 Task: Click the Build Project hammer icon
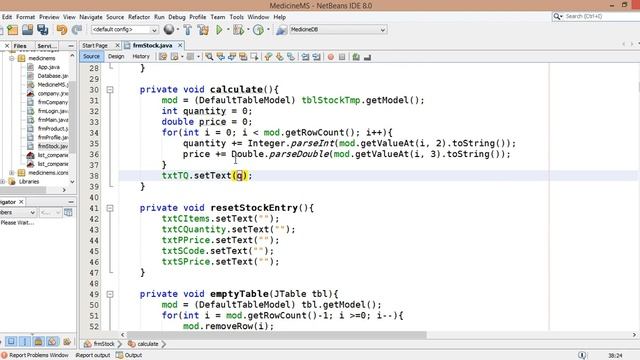coord(187,30)
